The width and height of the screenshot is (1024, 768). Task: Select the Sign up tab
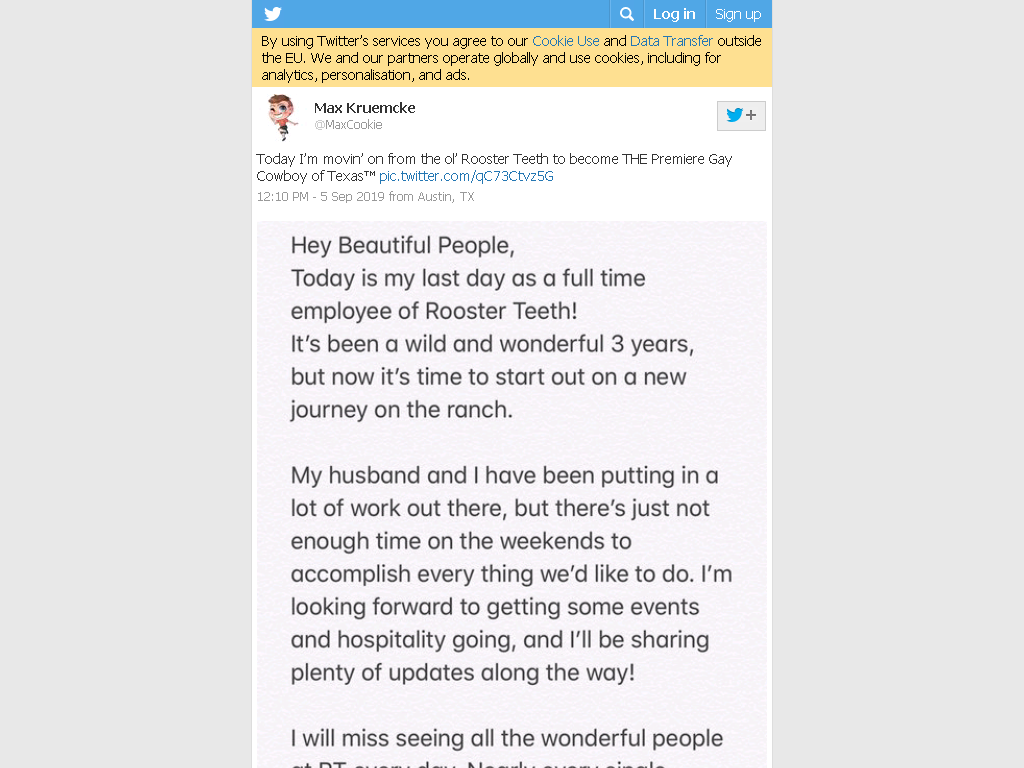[738, 14]
